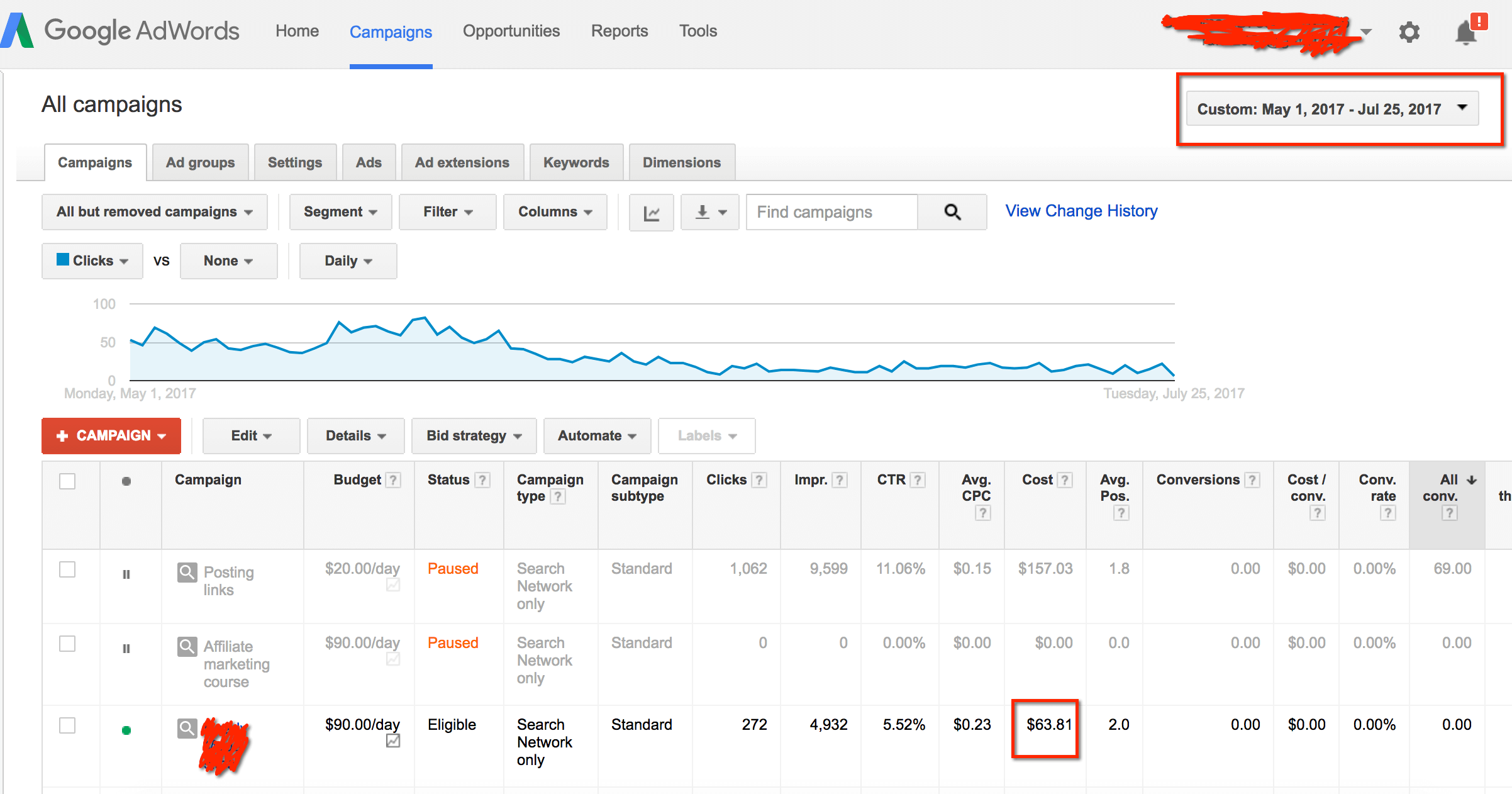Open the Affiliate marketing course campaign
Screen dimensions: 1512x794
(x=236, y=664)
